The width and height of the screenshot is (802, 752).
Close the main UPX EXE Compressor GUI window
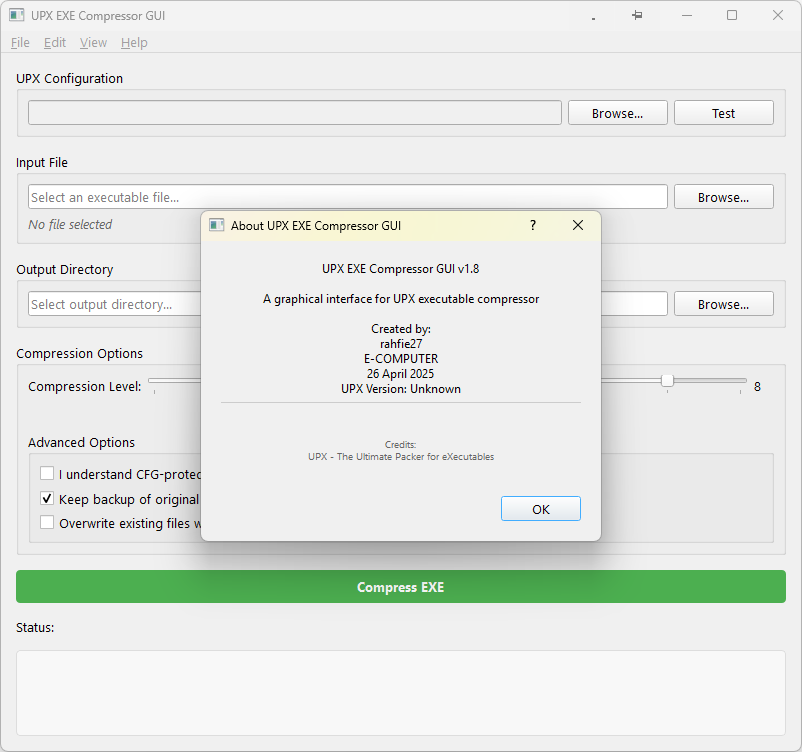(777, 15)
